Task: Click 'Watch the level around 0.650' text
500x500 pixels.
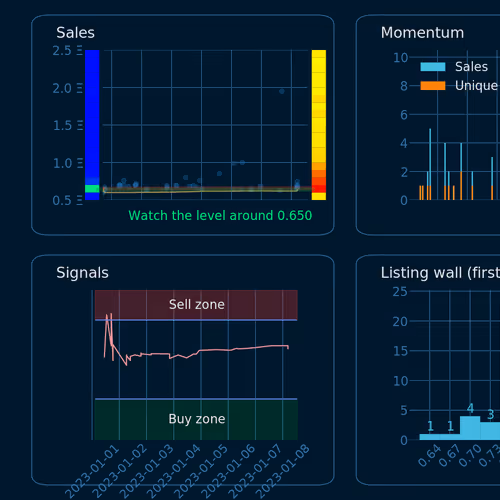Action: [220, 215]
